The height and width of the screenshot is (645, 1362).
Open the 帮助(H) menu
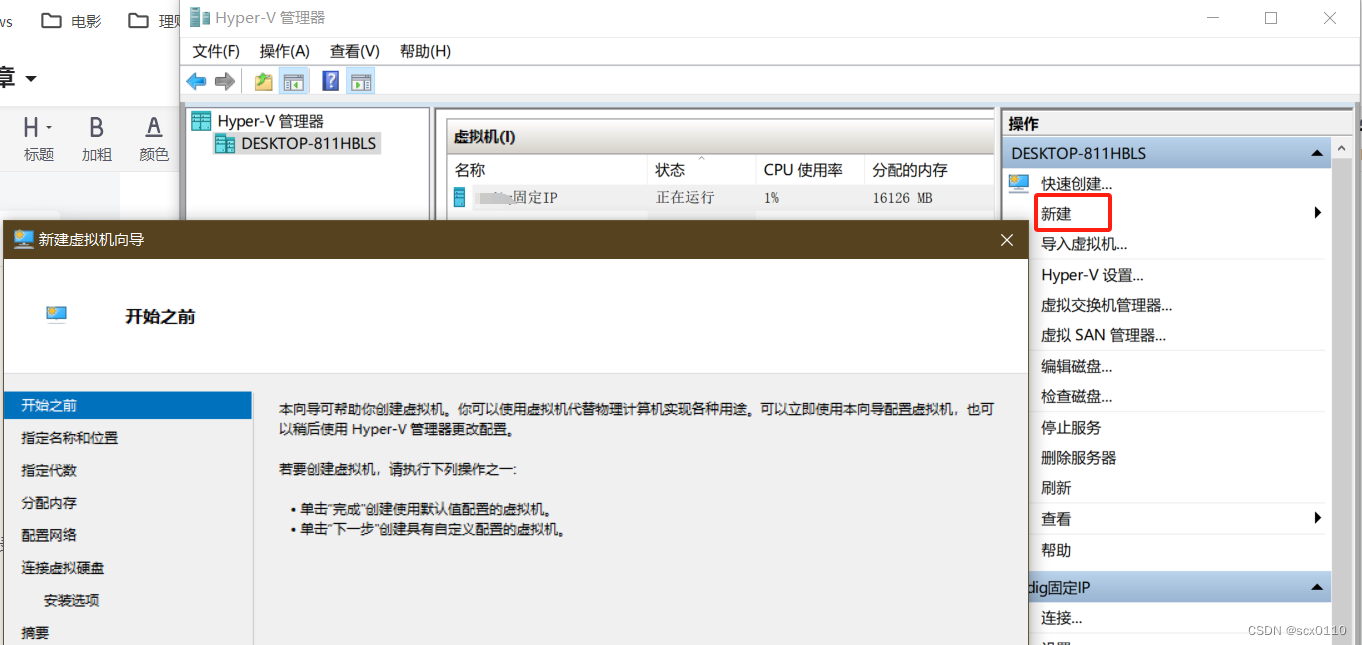425,51
